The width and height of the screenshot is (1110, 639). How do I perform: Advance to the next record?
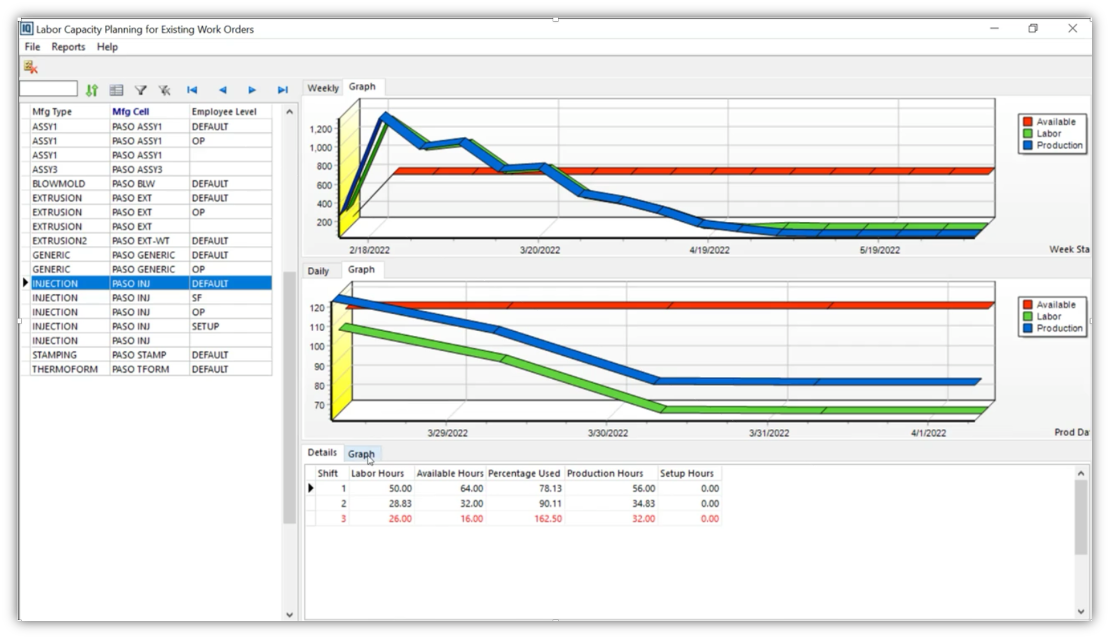(252, 90)
